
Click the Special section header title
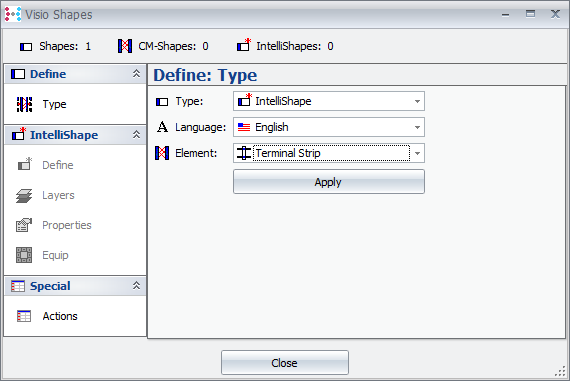pos(50,286)
